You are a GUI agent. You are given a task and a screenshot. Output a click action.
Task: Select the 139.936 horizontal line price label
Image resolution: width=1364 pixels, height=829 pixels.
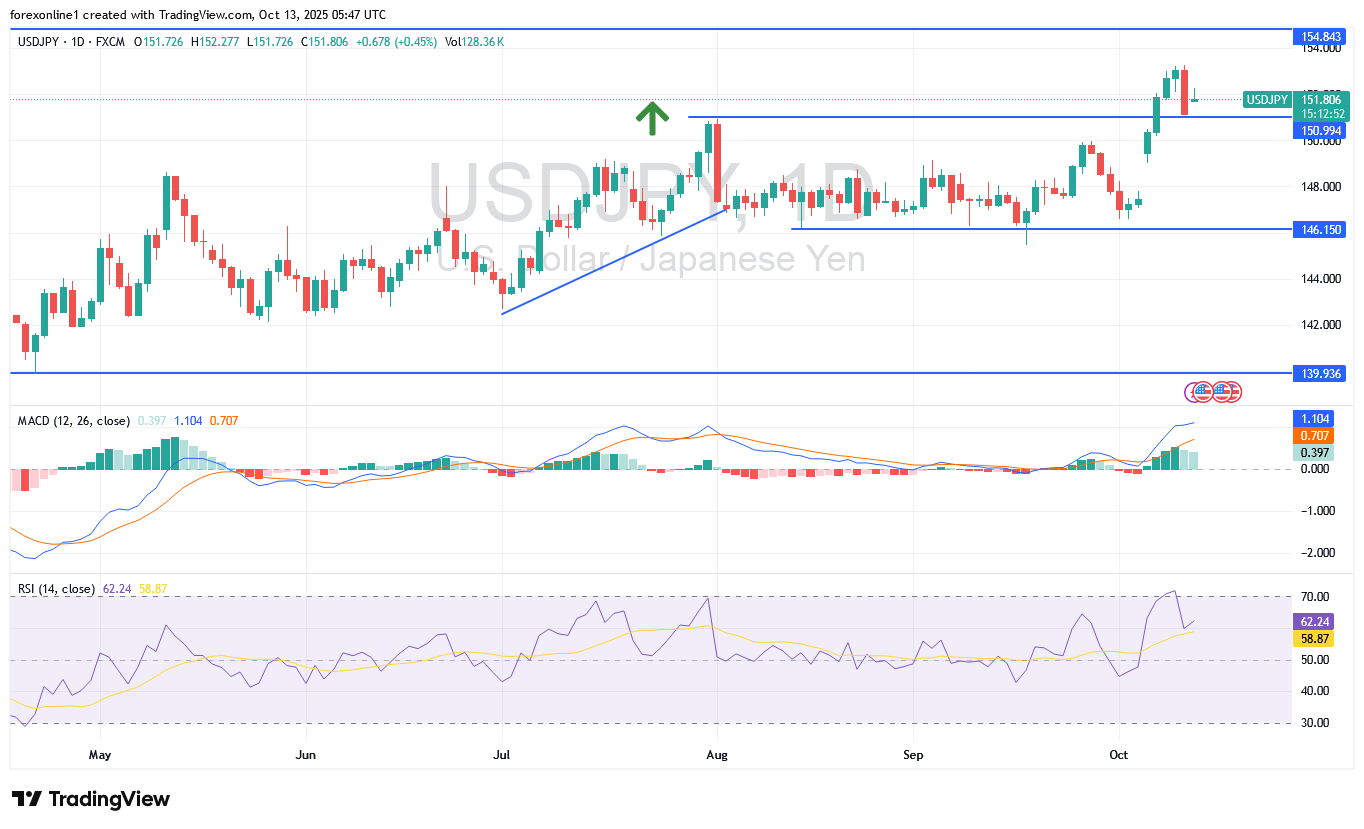(1321, 373)
